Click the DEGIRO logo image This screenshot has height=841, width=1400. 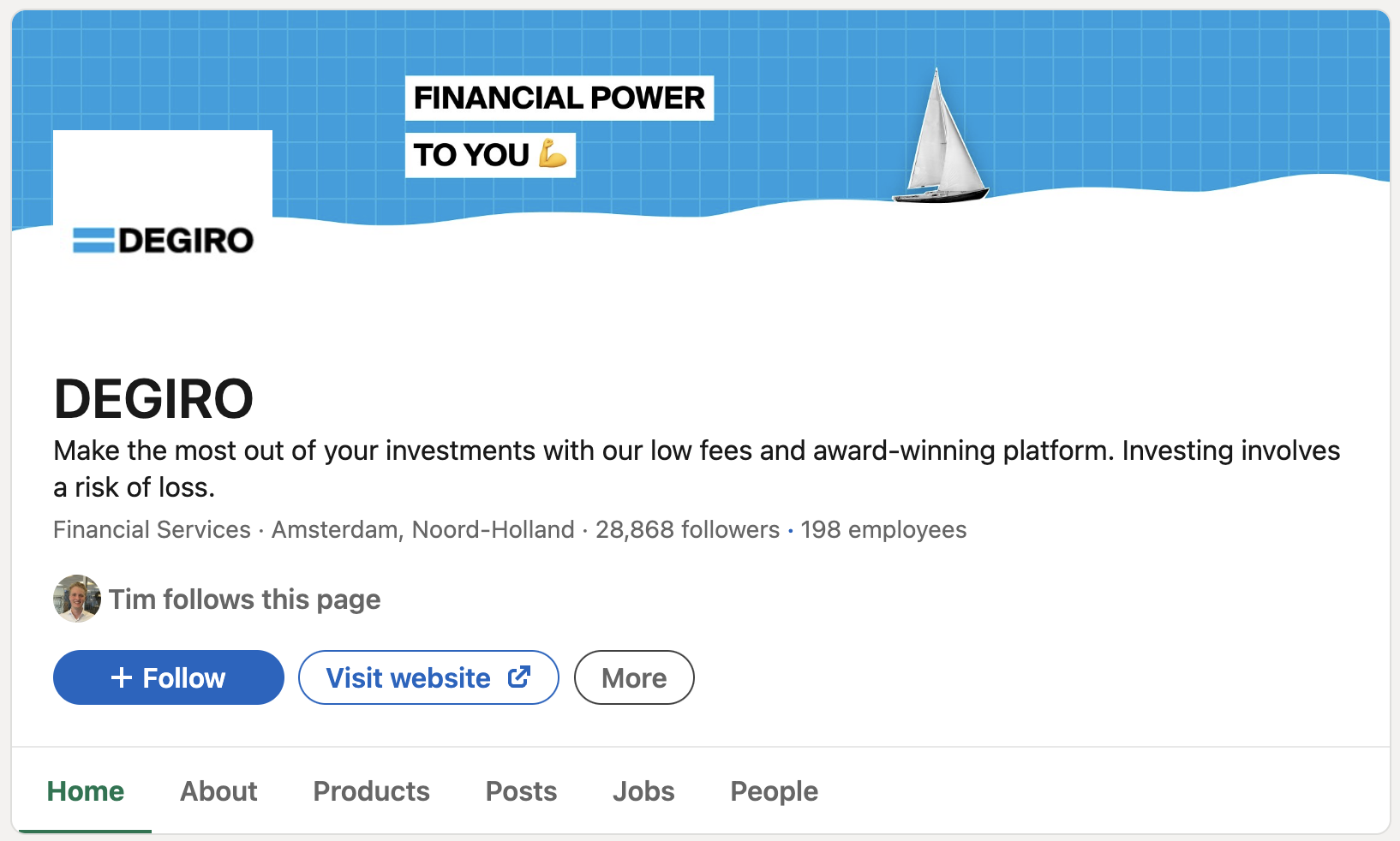(163, 240)
